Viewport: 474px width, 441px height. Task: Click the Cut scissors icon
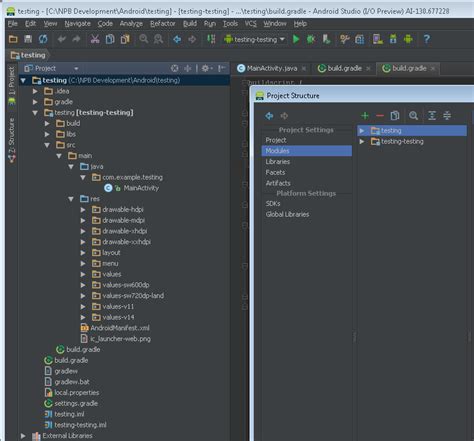click(95, 39)
